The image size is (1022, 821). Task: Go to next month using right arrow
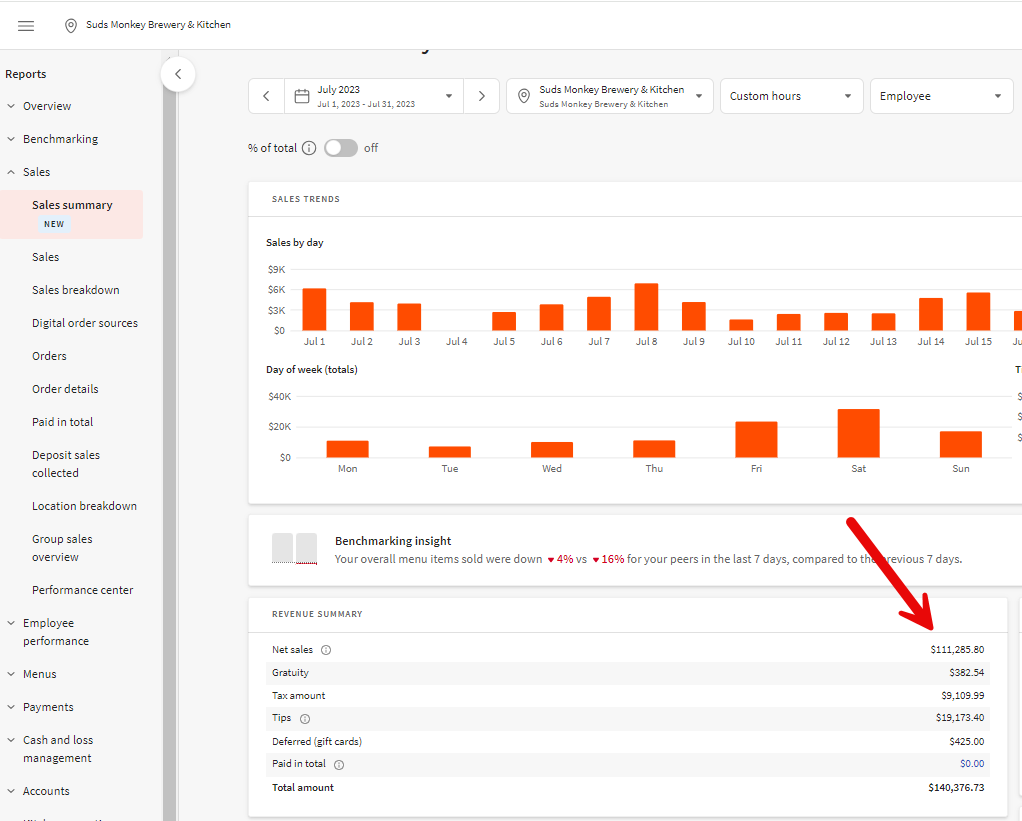[x=481, y=96]
